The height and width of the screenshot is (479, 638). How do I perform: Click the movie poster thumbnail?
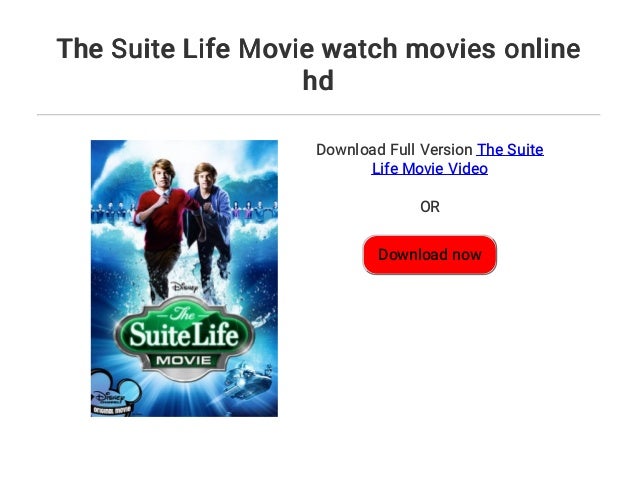(184, 278)
